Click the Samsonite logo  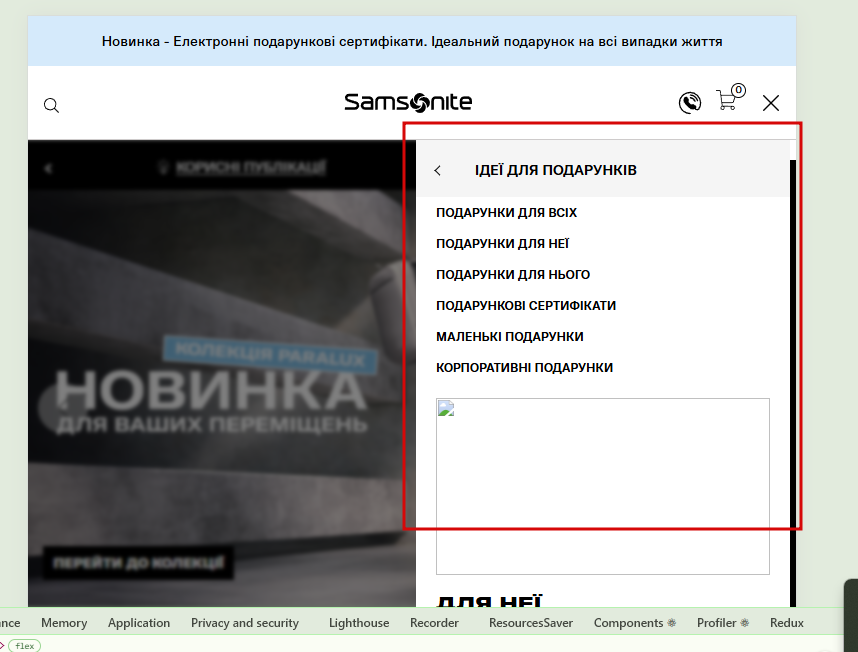click(x=408, y=102)
